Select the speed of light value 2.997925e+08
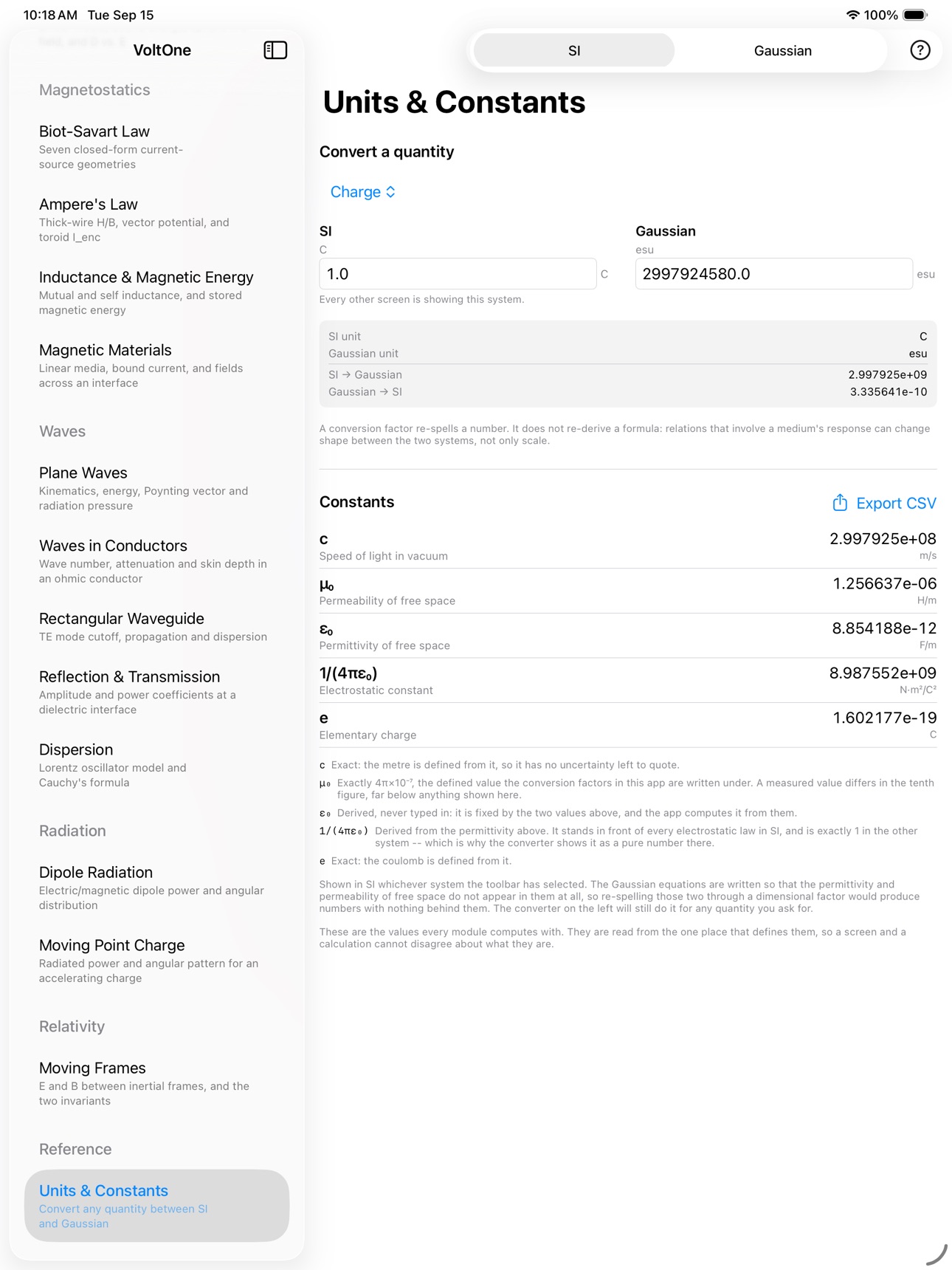This screenshot has width=952, height=1270. click(x=883, y=539)
